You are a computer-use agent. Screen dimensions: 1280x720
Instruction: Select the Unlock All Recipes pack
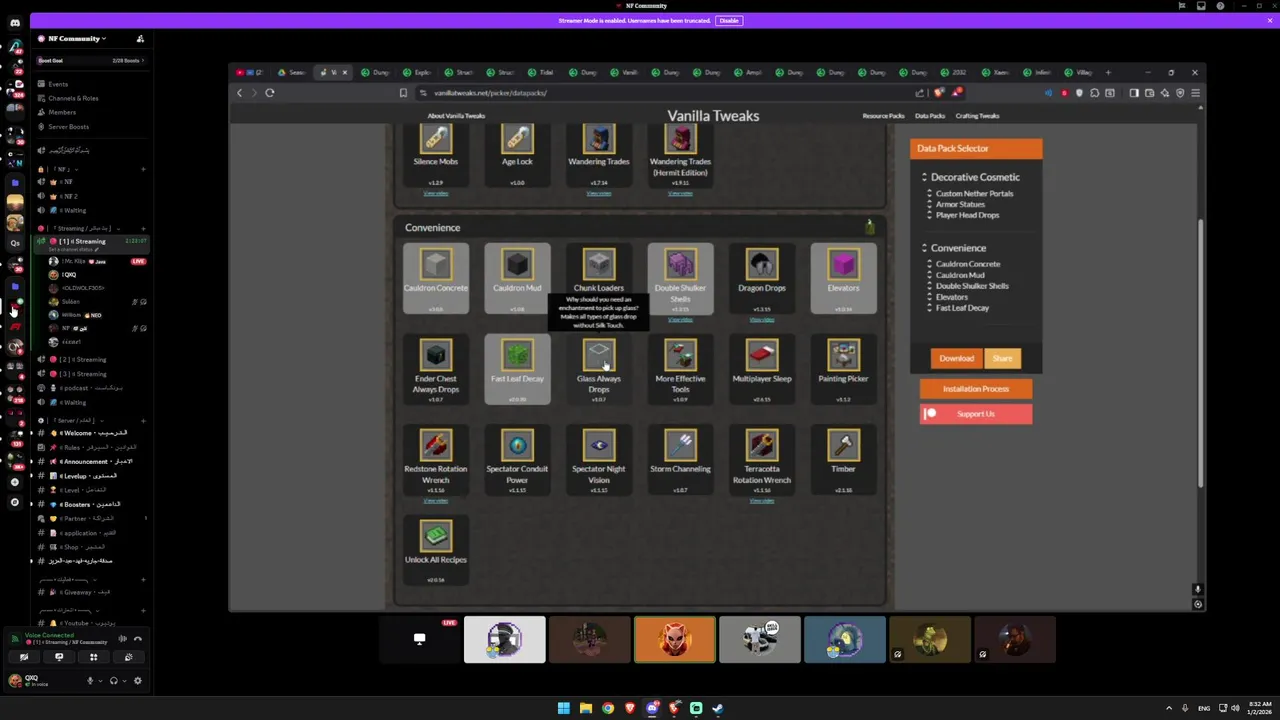pyautogui.click(x=435, y=550)
